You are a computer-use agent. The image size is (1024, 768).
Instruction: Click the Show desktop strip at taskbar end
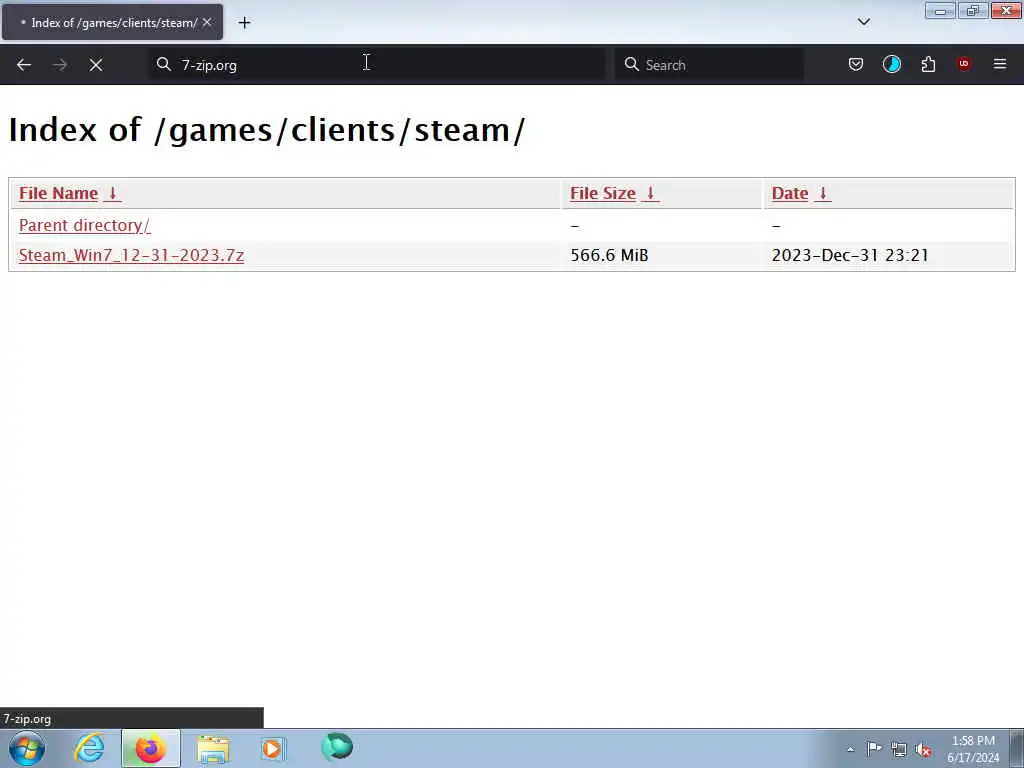pos(1017,749)
